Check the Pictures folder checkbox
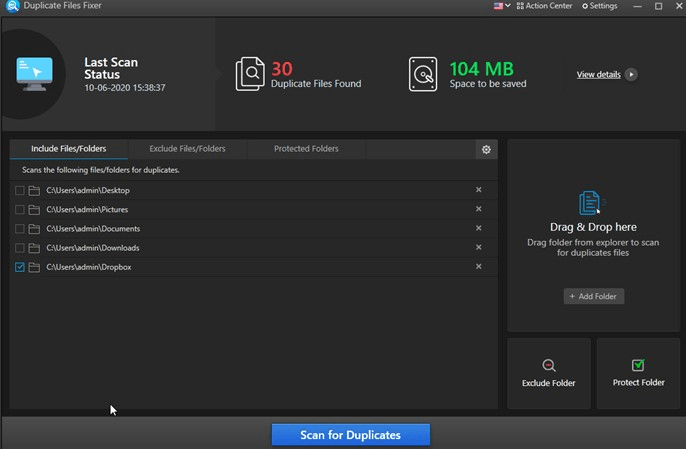Image resolution: width=686 pixels, height=449 pixels. pyautogui.click(x=19, y=210)
